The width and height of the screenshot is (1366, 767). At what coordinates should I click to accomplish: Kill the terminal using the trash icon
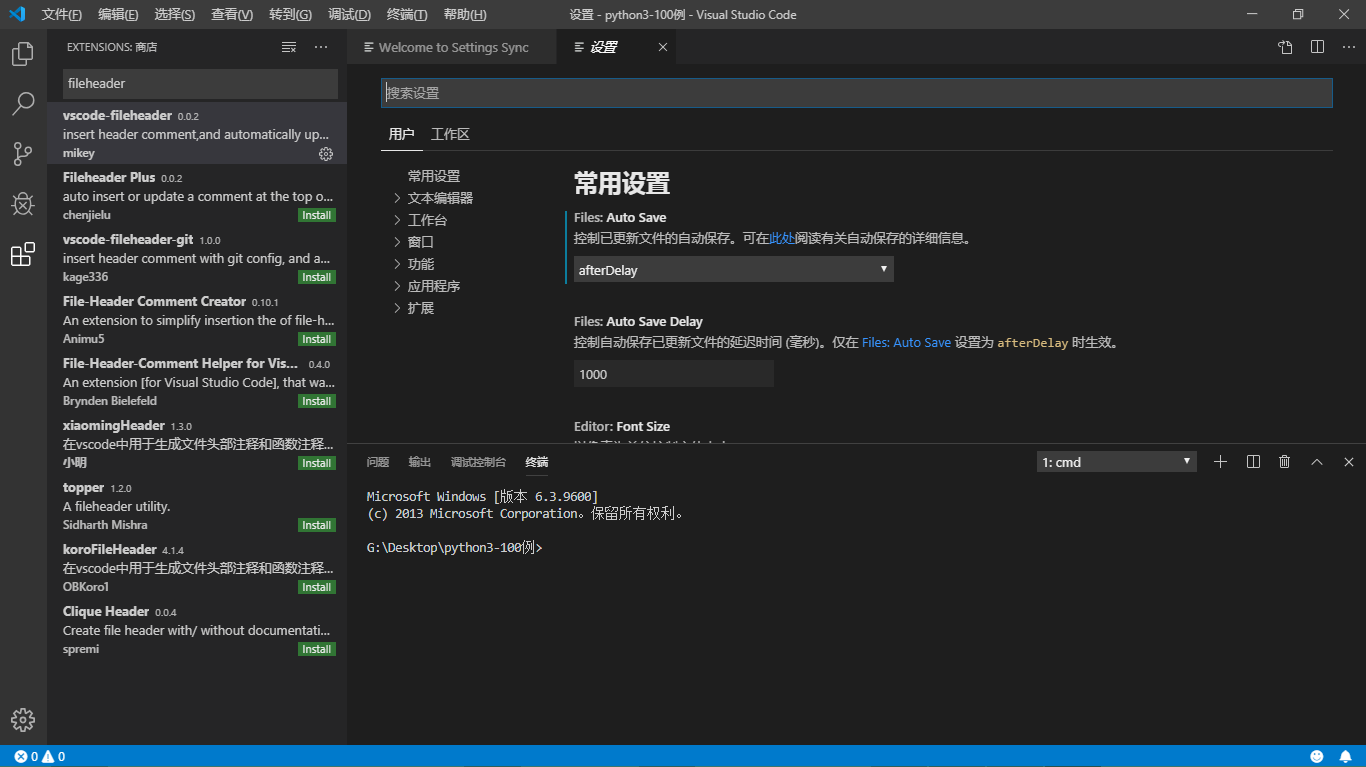(x=1284, y=461)
